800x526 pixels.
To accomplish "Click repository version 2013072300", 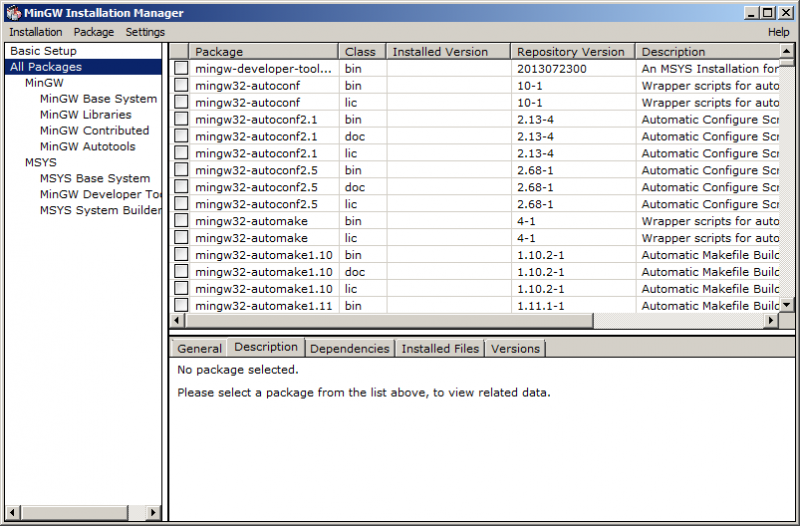I will [x=552, y=69].
